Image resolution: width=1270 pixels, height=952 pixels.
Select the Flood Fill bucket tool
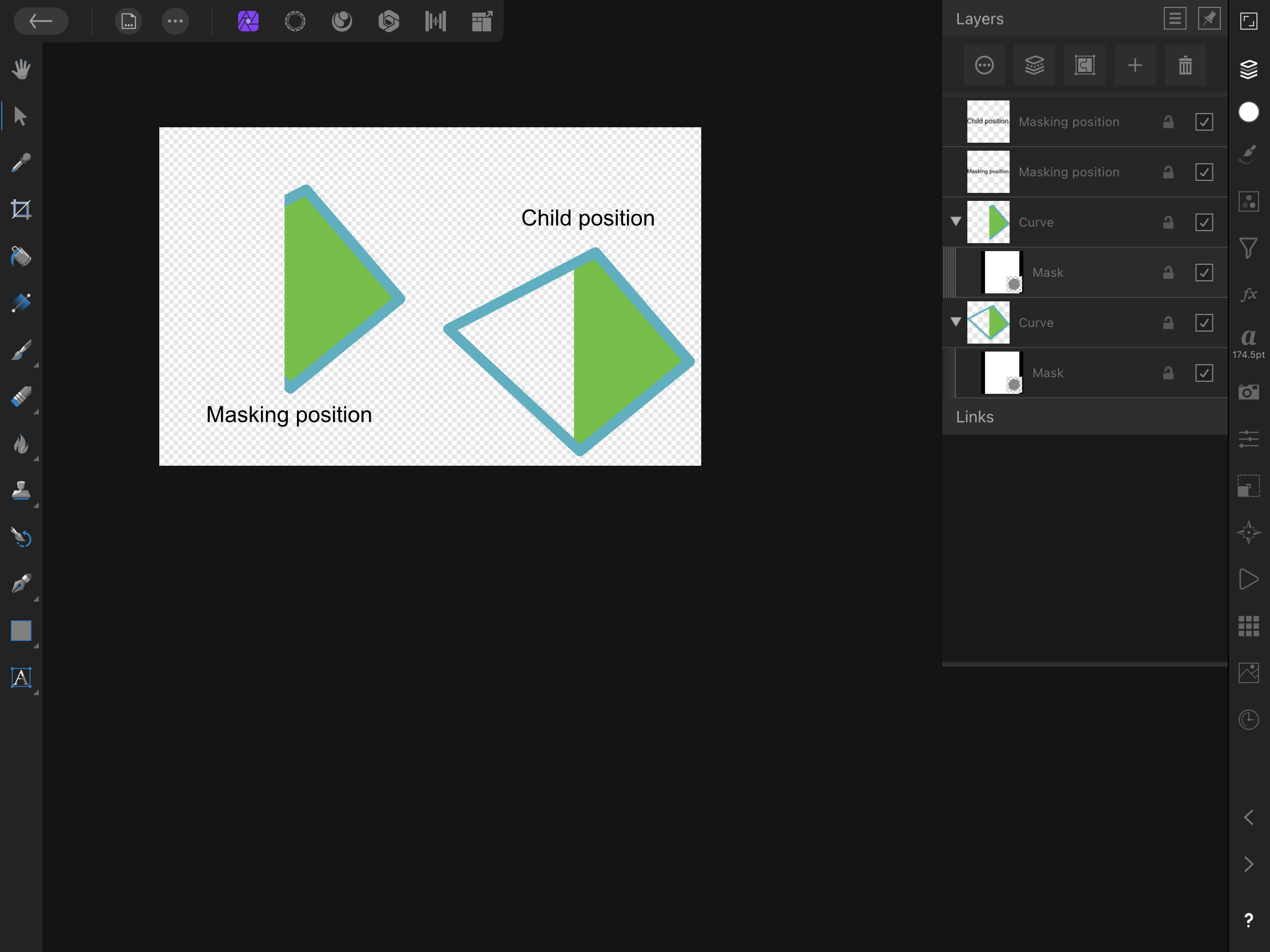click(21, 256)
